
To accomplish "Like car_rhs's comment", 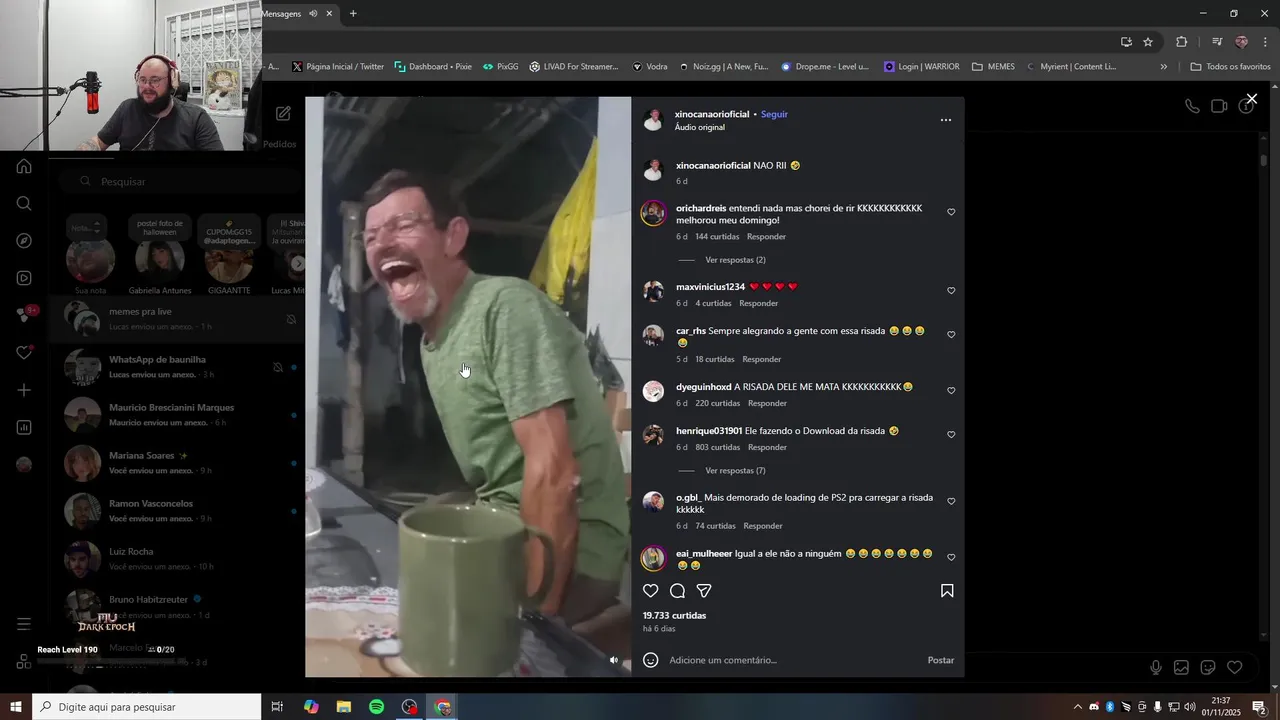I will click(951, 335).
